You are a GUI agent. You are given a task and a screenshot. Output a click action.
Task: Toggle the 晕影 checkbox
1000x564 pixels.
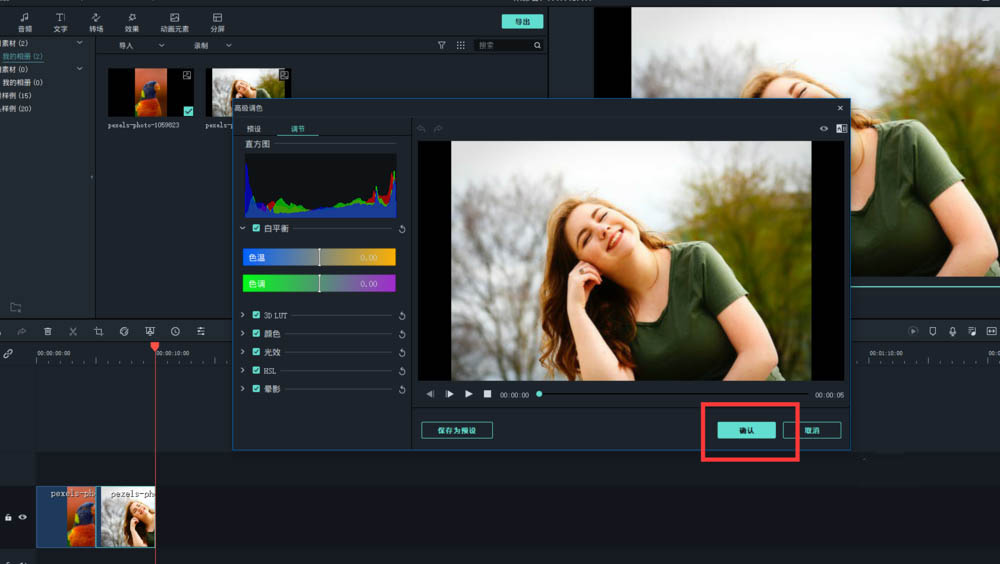coord(256,389)
